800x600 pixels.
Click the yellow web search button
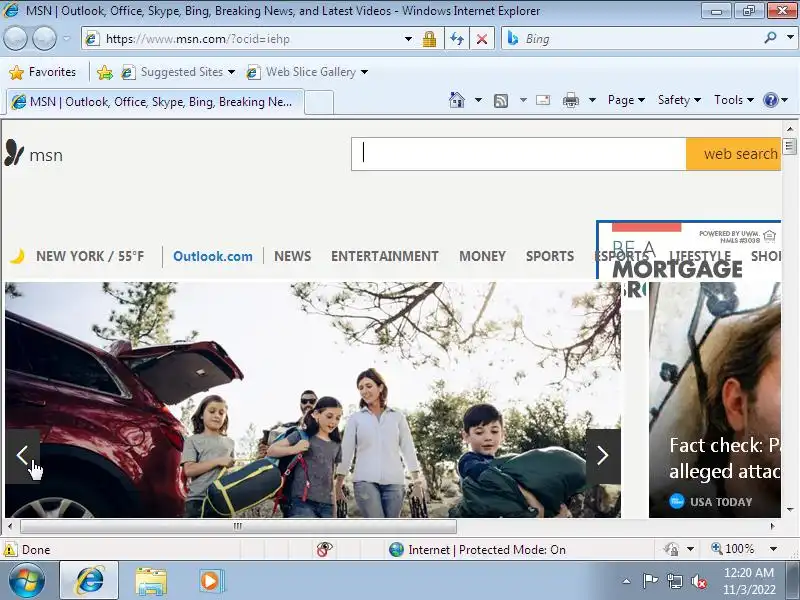(x=733, y=154)
